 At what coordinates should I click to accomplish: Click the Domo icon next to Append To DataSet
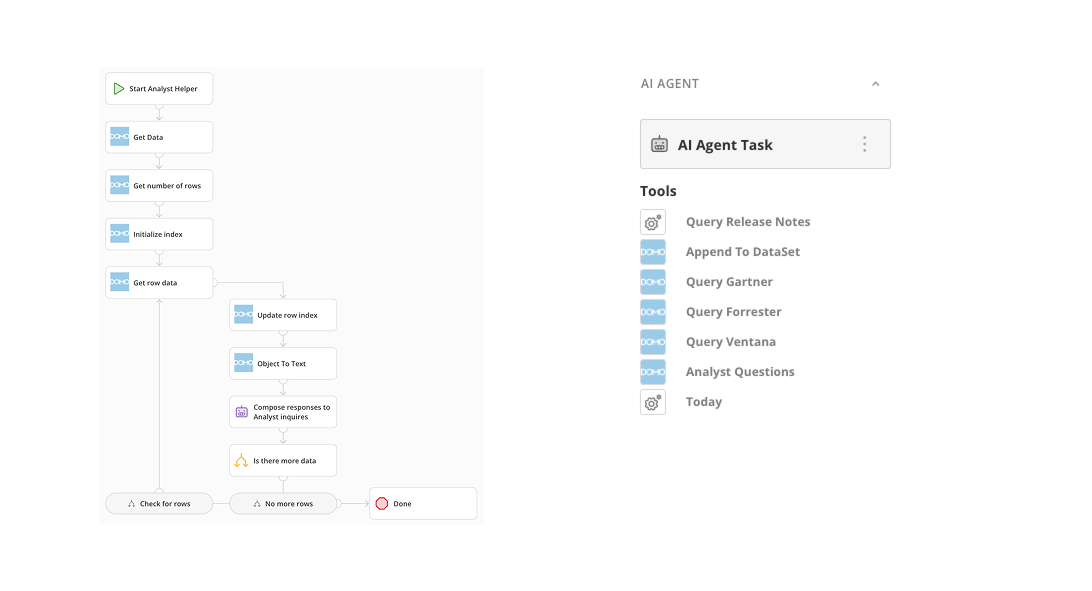653,252
